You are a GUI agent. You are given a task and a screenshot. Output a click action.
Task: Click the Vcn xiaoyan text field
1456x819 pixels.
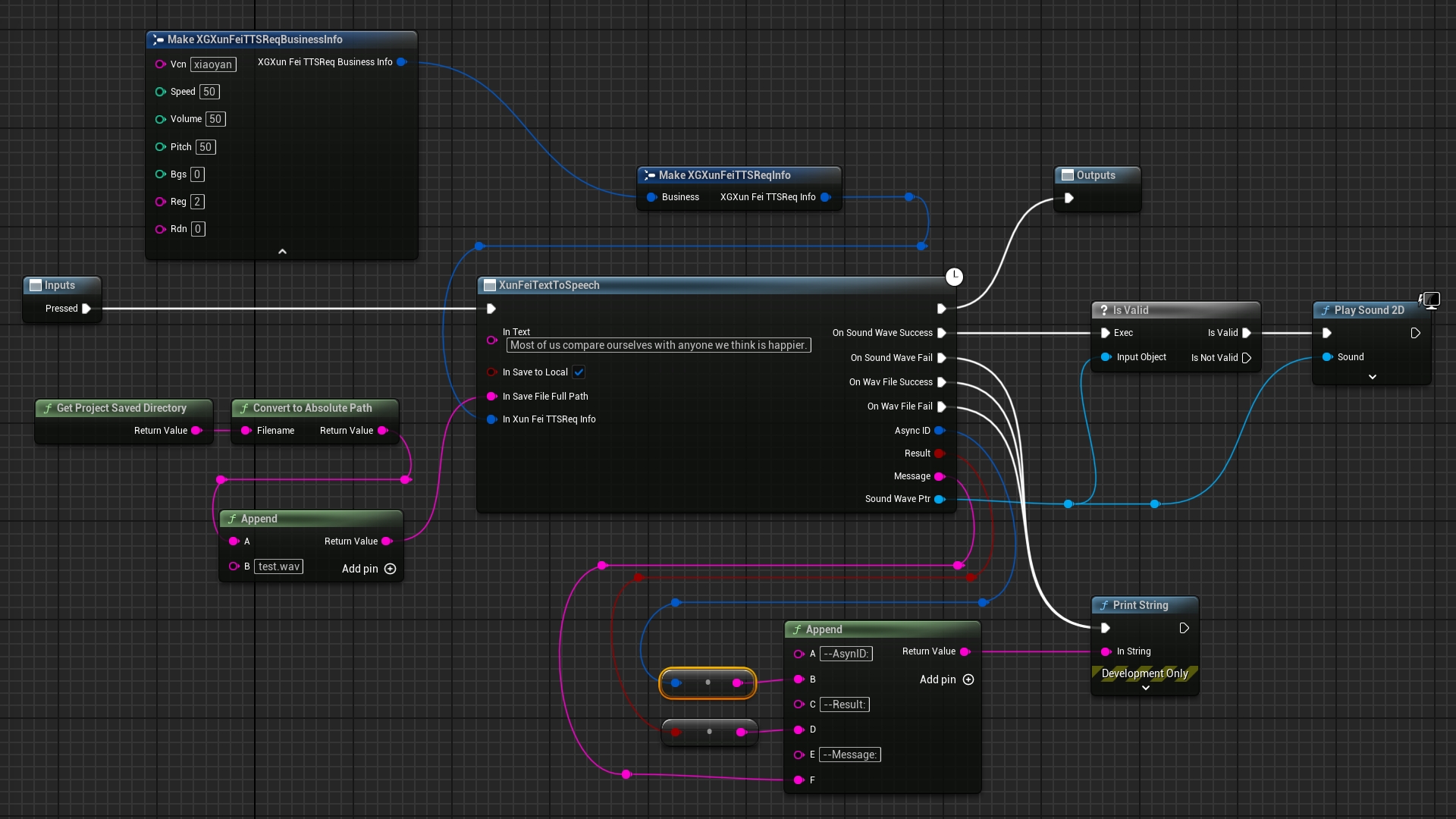coord(213,64)
